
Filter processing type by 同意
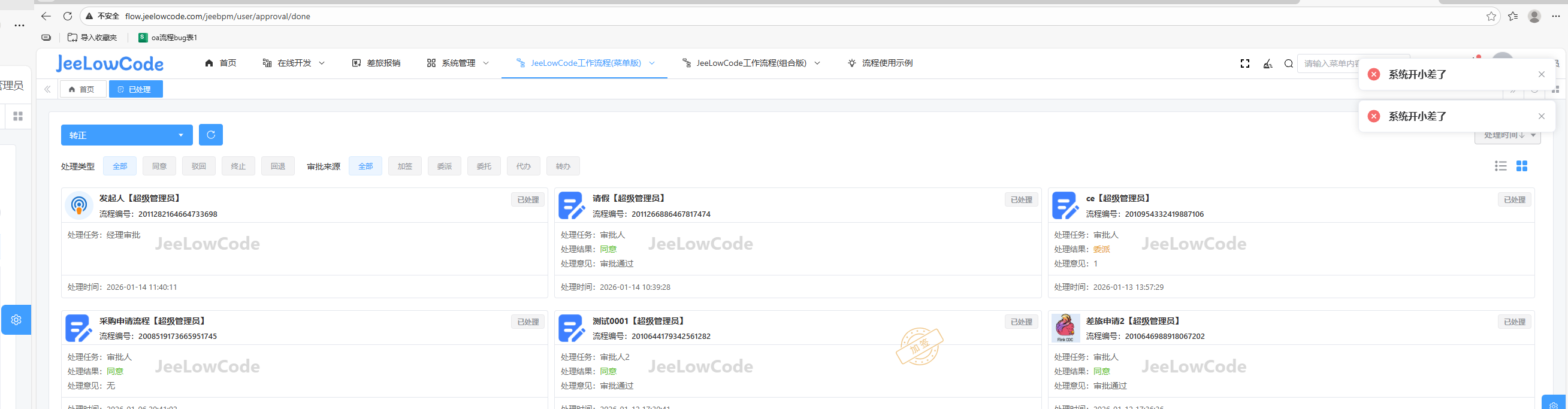point(159,166)
